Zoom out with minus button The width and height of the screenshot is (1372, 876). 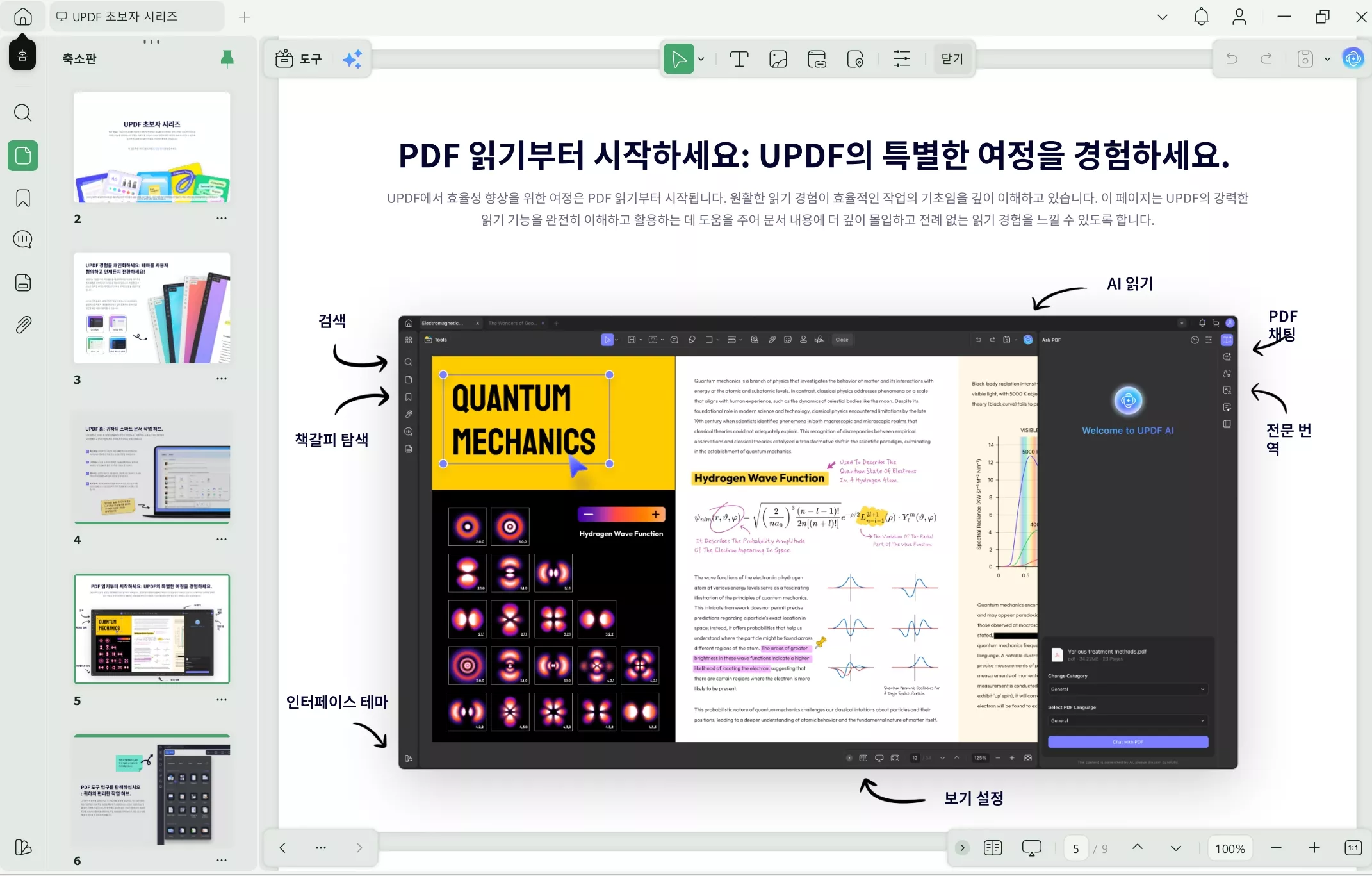click(1276, 848)
